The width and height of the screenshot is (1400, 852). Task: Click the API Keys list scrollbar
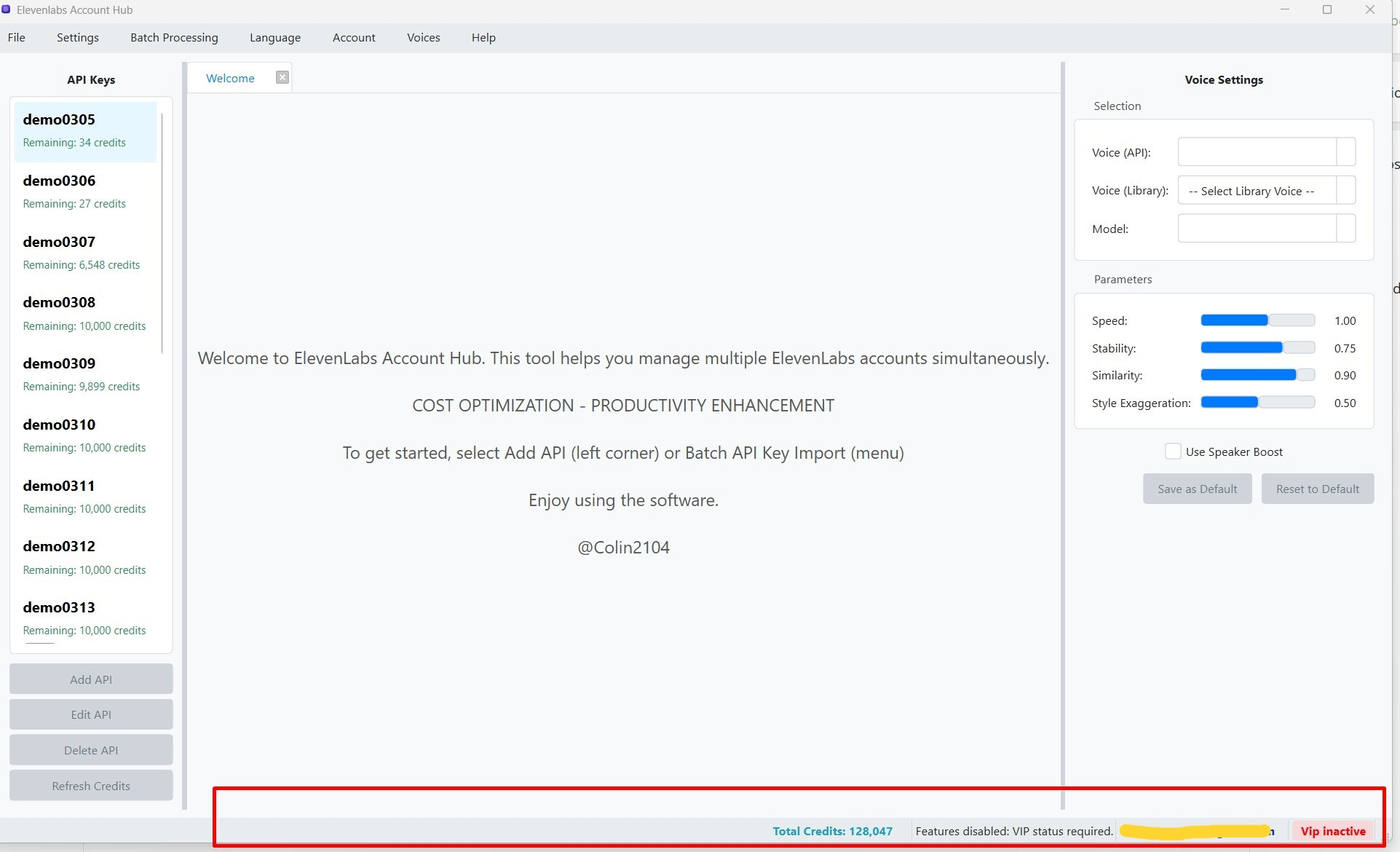[x=162, y=233]
